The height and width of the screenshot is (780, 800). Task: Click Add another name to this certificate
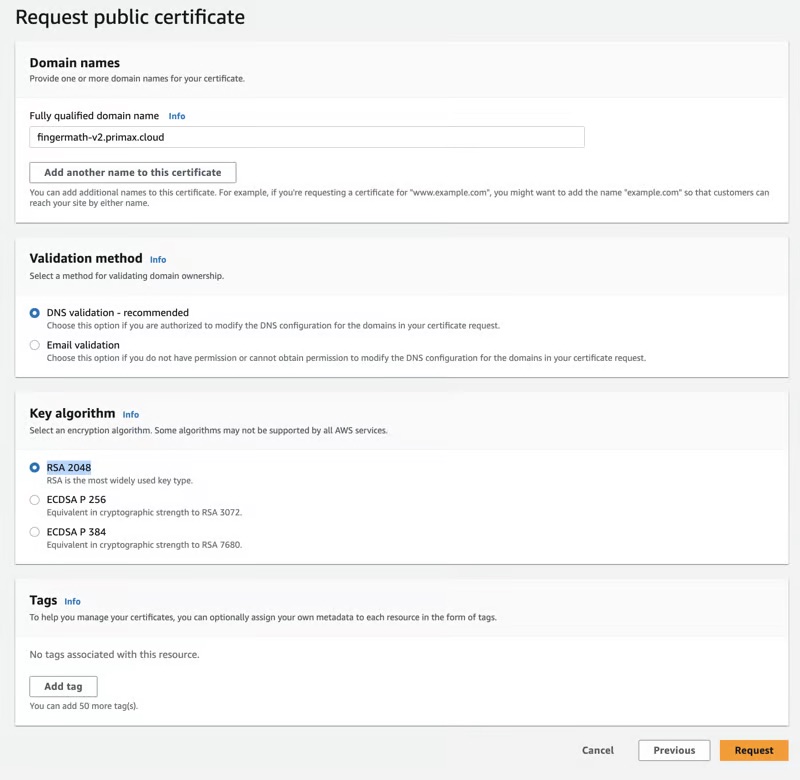coord(133,172)
